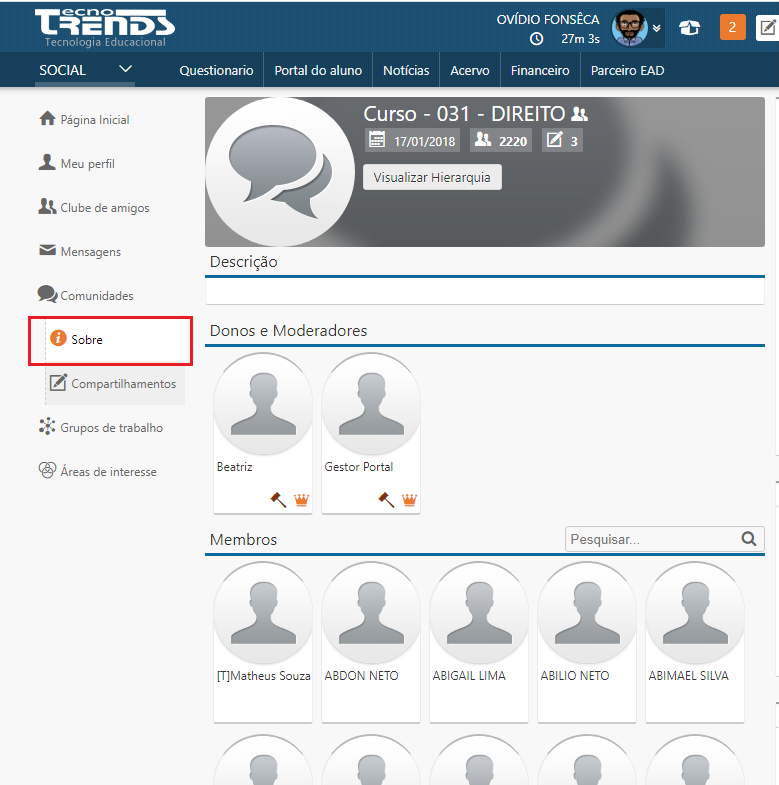Click the Grupos de trabalho icon
The image size is (779, 785).
pyautogui.click(x=47, y=427)
